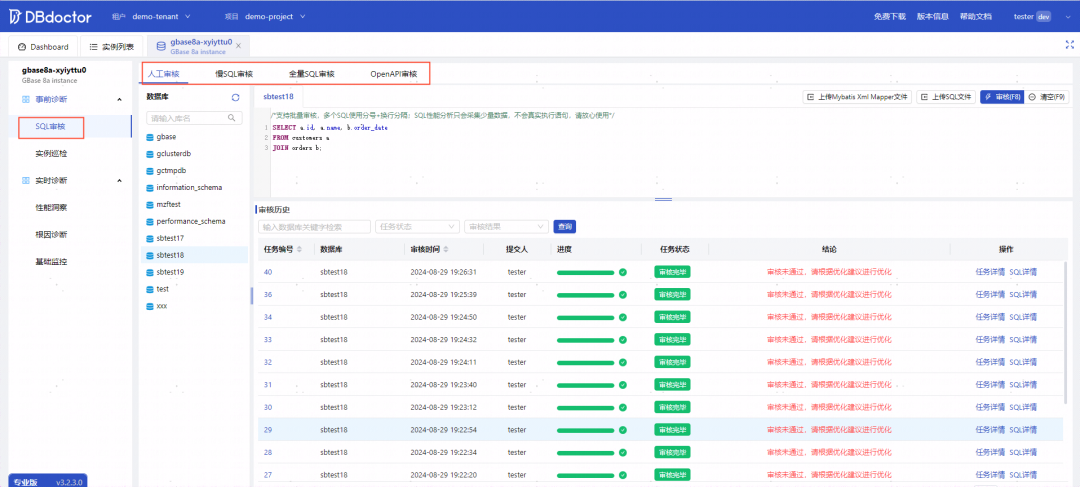
Task: Select the OpenAPI审核 tab
Action: tap(393, 74)
